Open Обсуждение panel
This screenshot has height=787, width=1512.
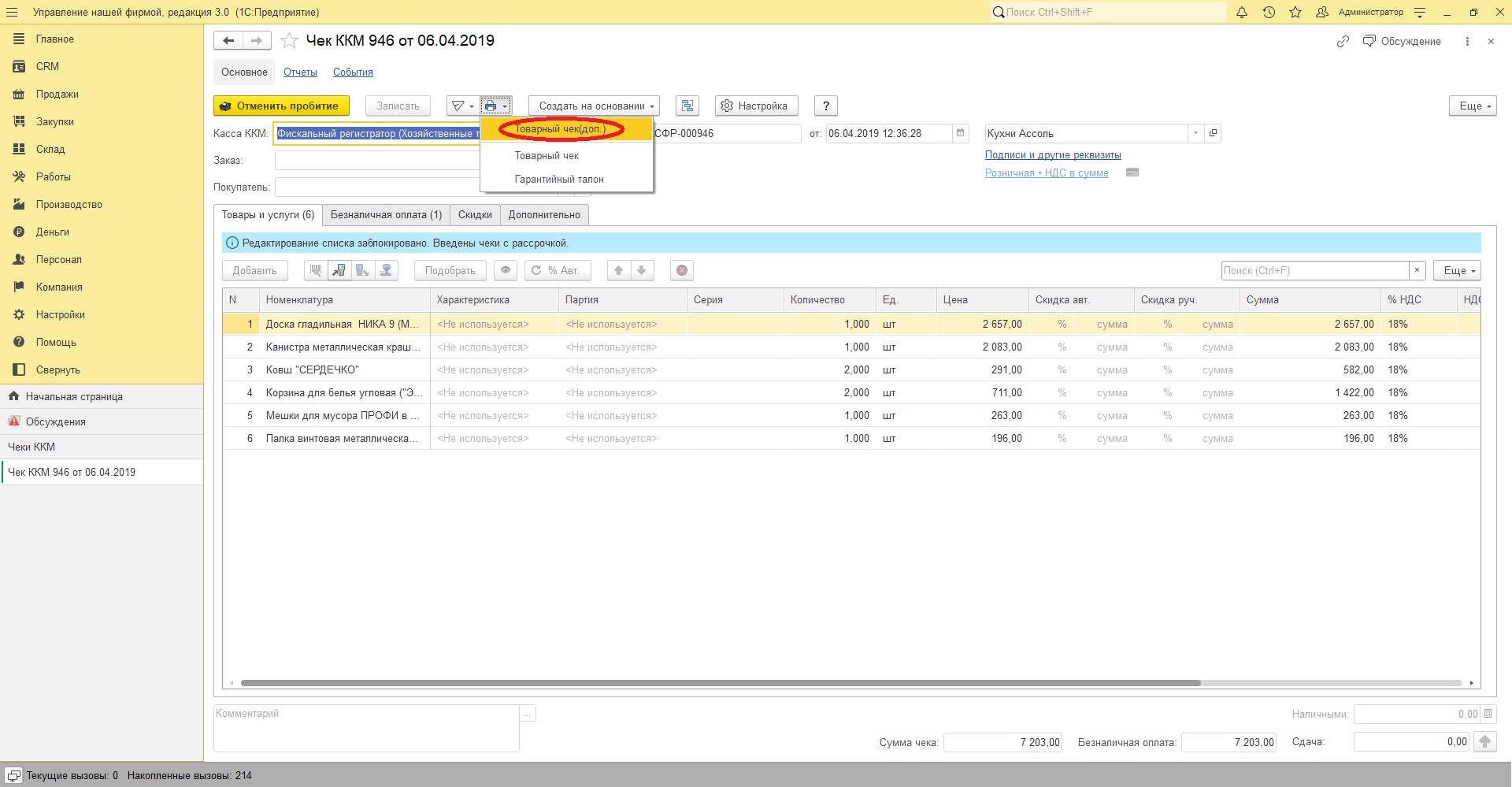1402,41
